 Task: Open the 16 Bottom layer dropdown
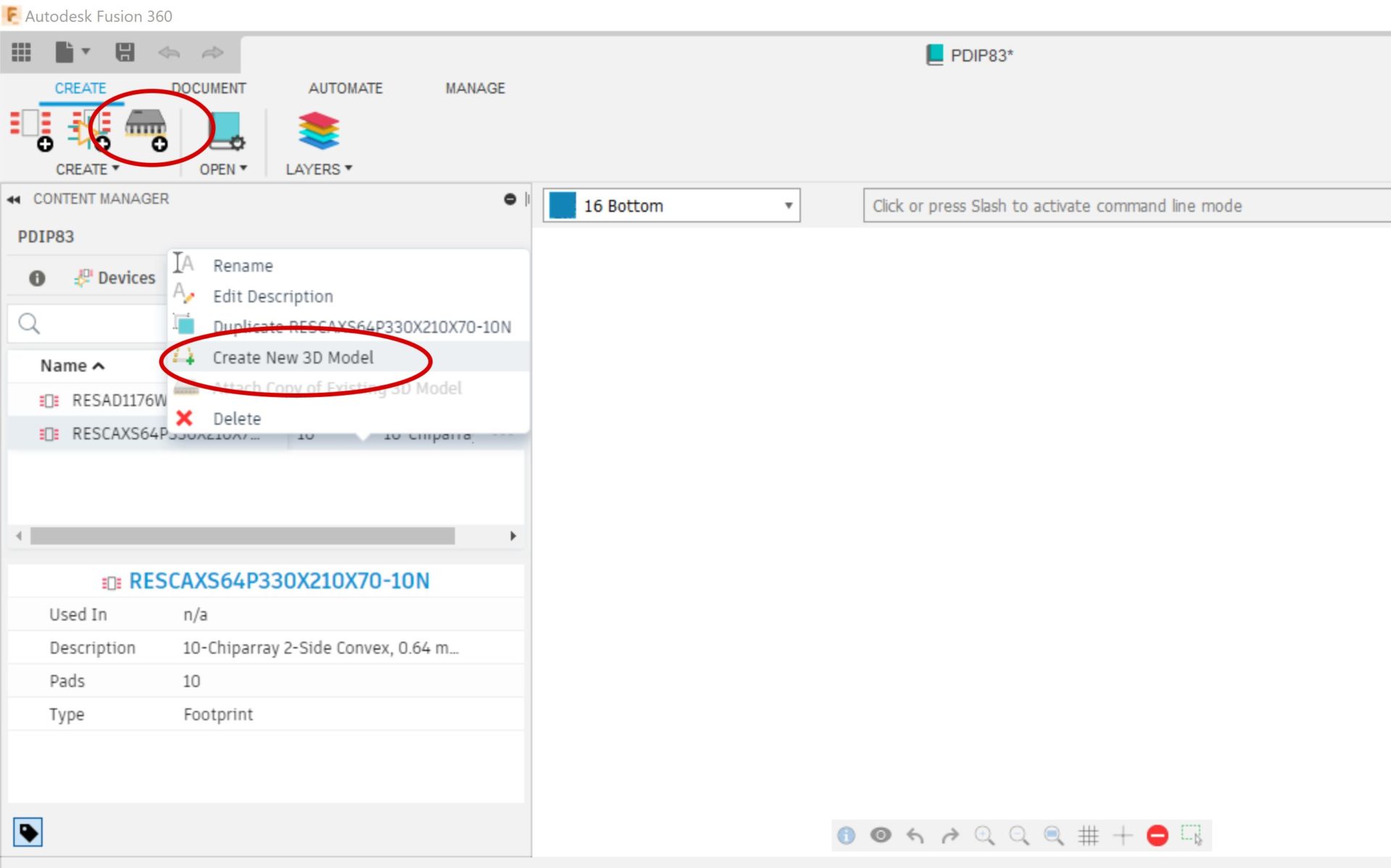[x=788, y=206]
